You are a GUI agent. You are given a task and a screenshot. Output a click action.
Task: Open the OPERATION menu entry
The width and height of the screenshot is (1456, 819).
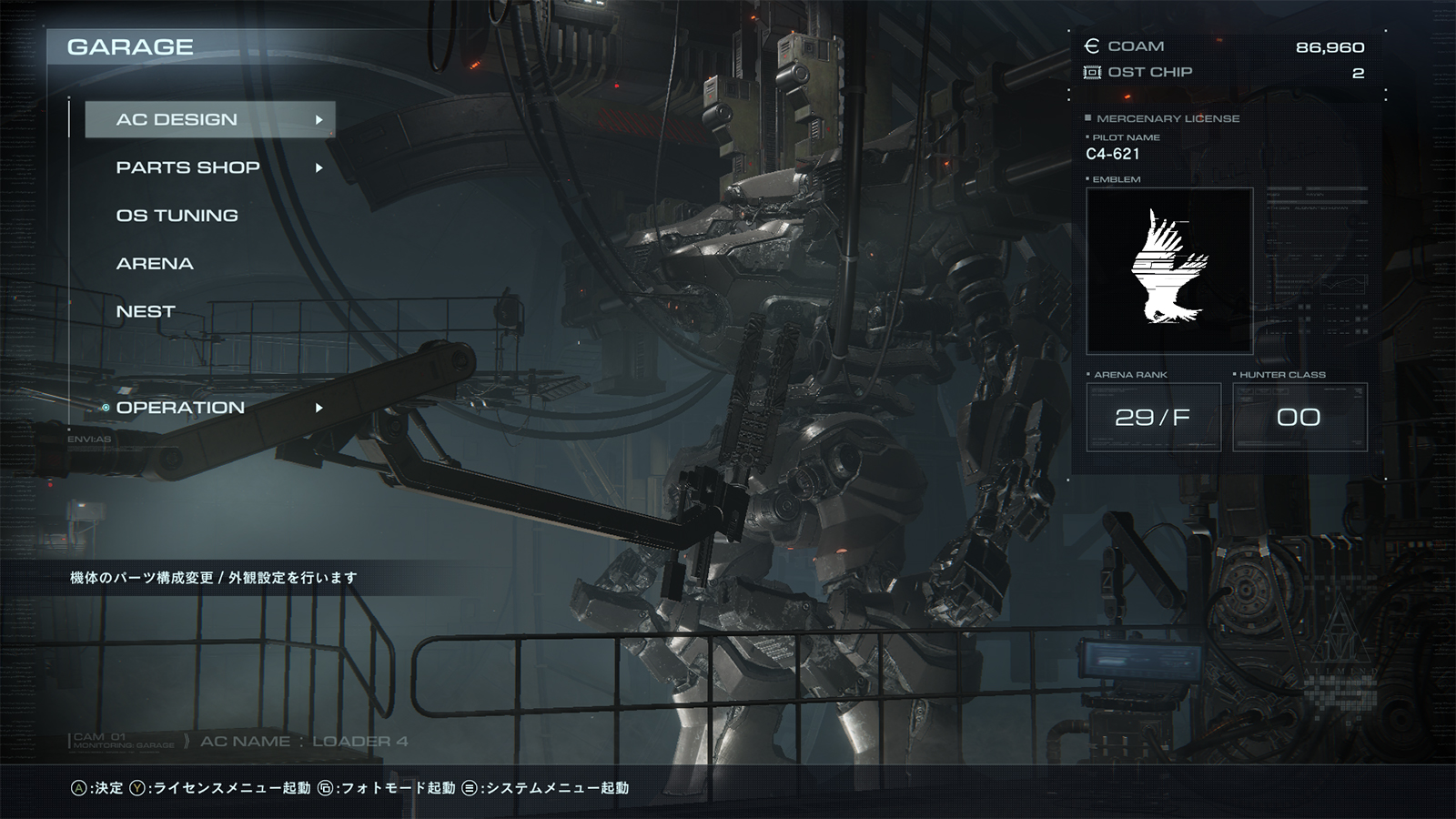[180, 408]
